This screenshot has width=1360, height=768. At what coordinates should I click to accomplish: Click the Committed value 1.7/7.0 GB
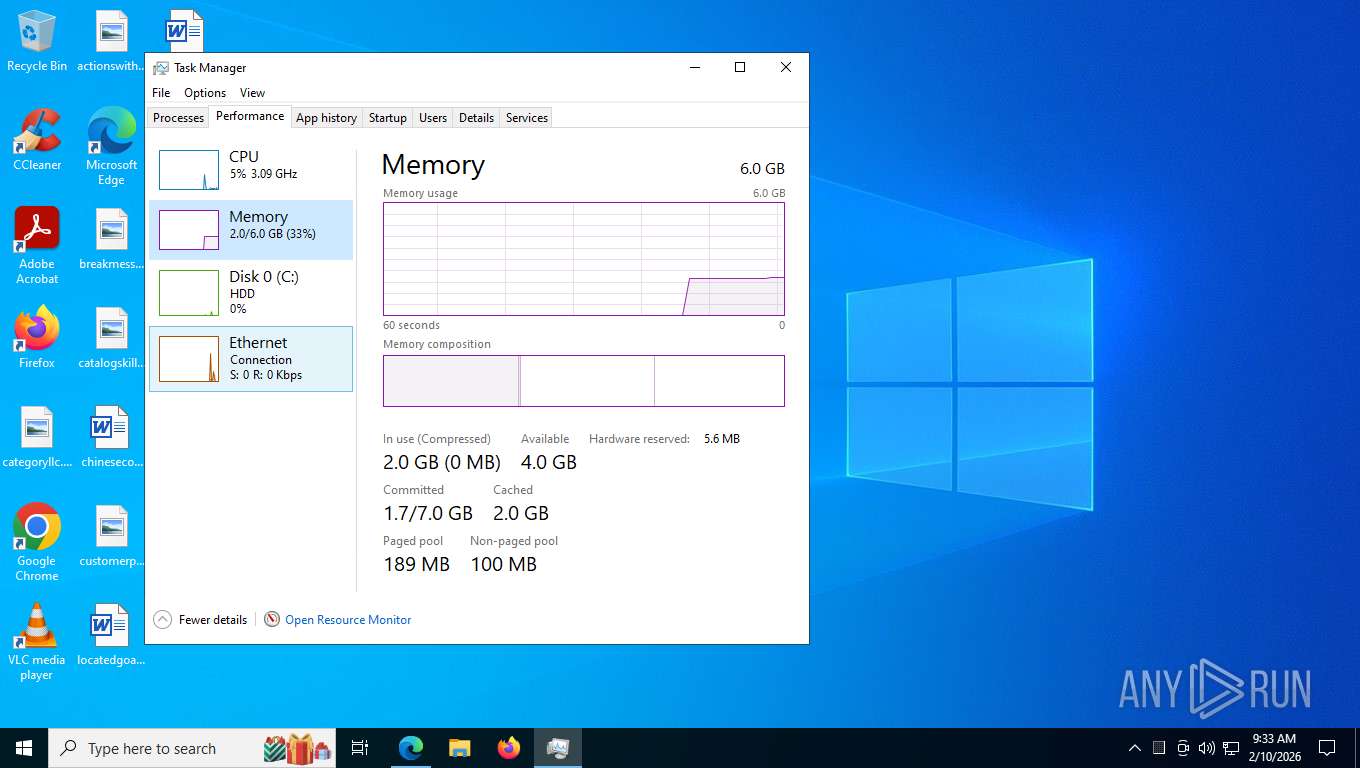coord(428,514)
